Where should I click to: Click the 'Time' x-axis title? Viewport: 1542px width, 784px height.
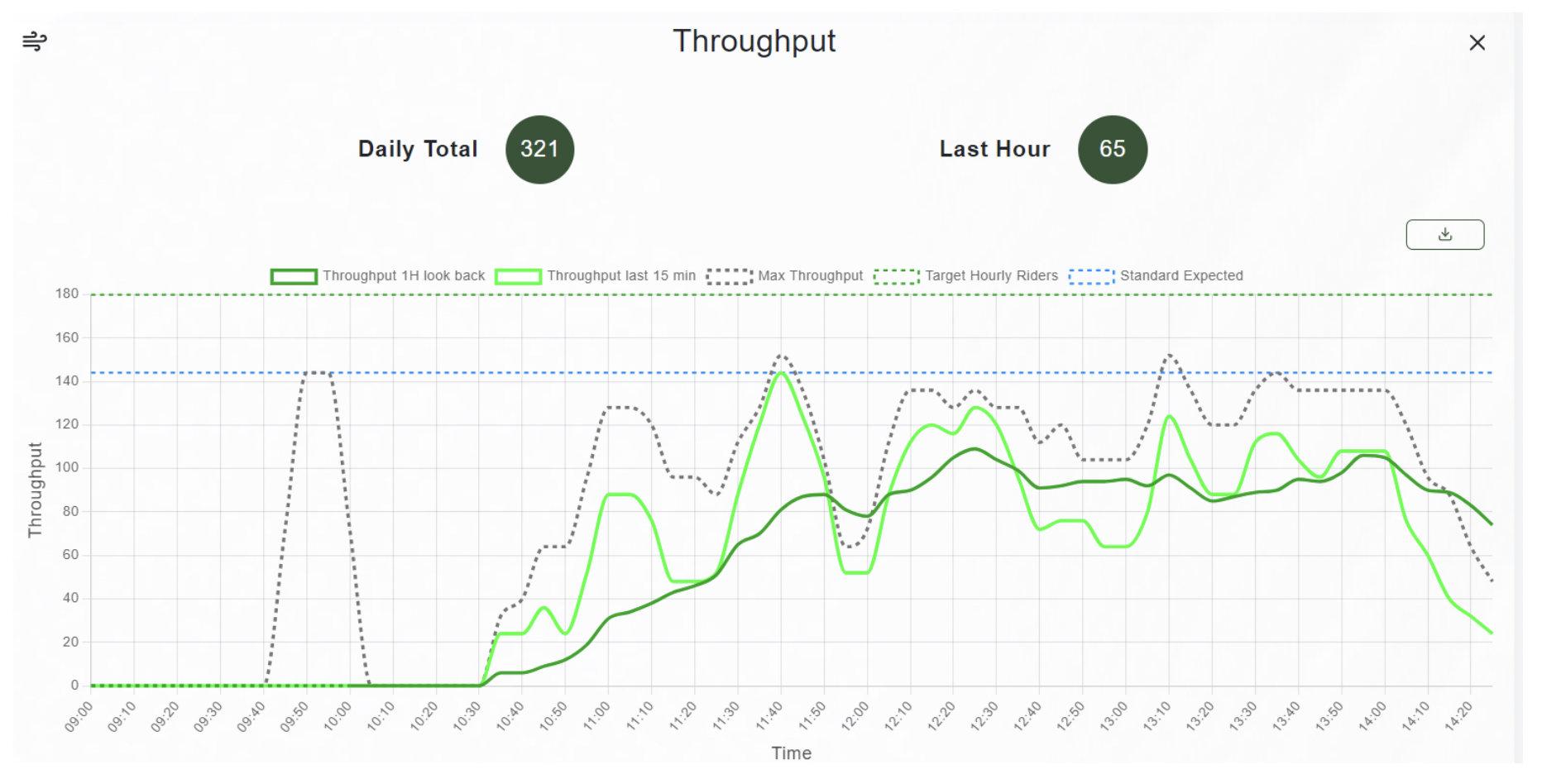click(x=792, y=753)
